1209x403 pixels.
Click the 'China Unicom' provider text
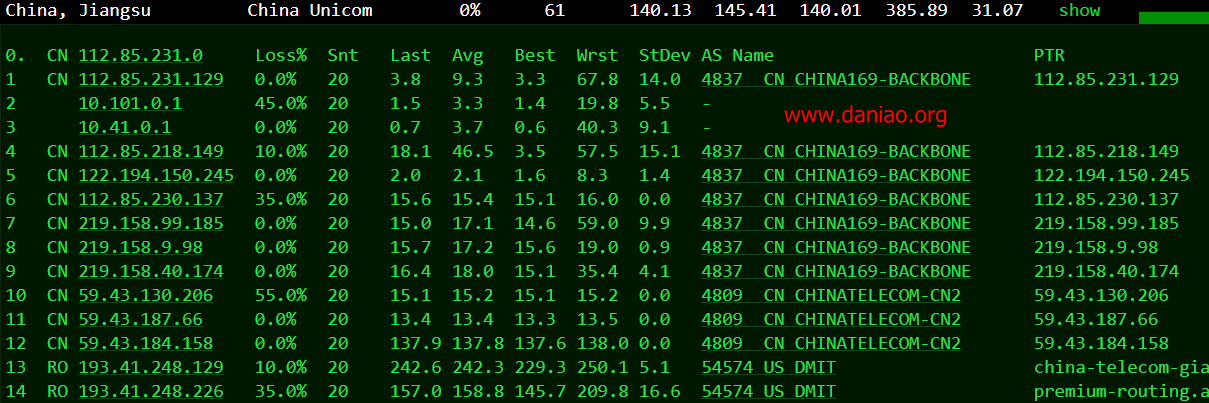pos(310,10)
